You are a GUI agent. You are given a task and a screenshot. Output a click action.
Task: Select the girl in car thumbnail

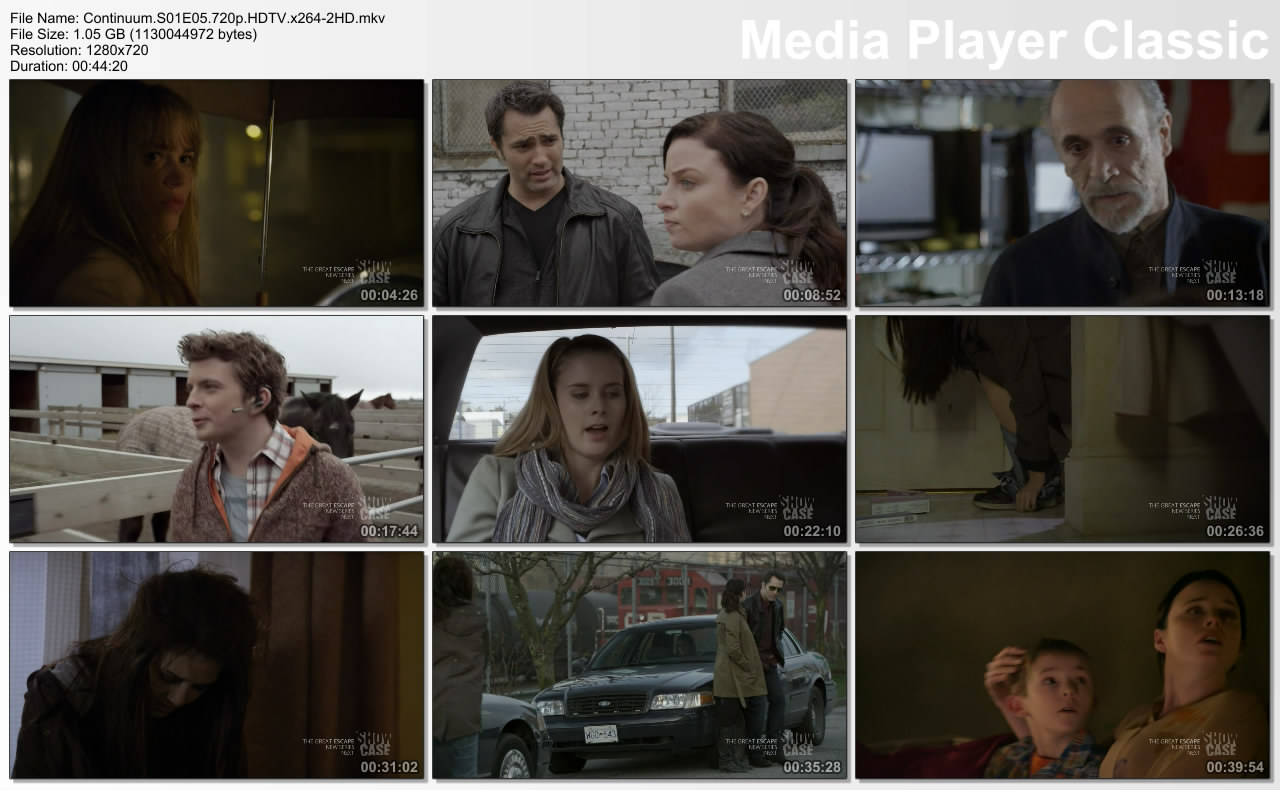click(639, 429)
